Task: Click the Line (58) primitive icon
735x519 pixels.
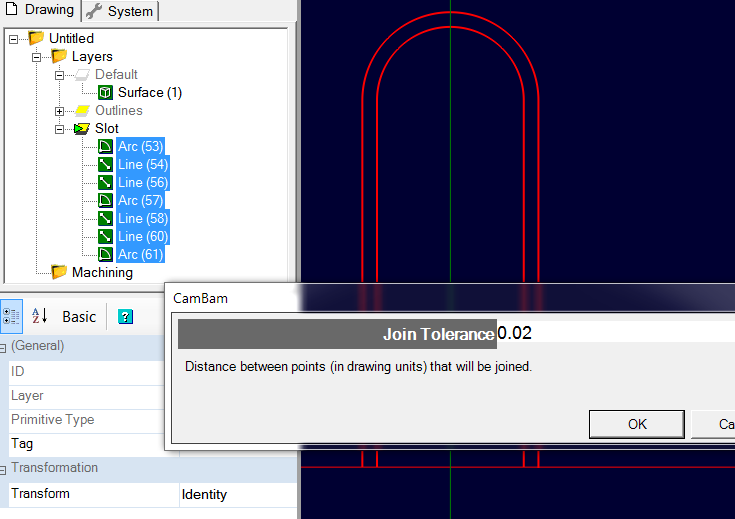Action: pyautogui.click(x=105, y=218)
